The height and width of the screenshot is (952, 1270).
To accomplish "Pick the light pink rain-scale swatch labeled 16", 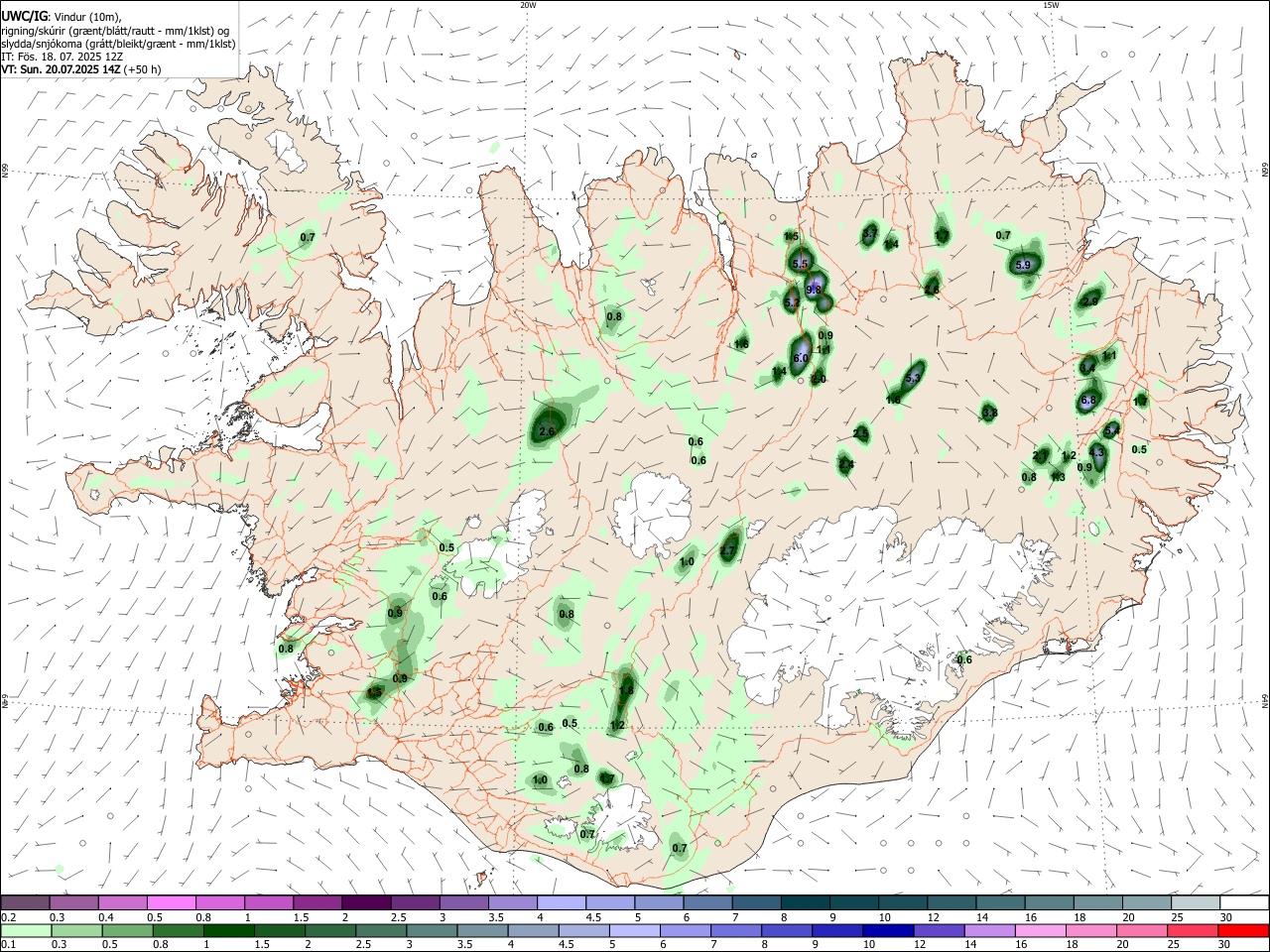I will 1040,930.
